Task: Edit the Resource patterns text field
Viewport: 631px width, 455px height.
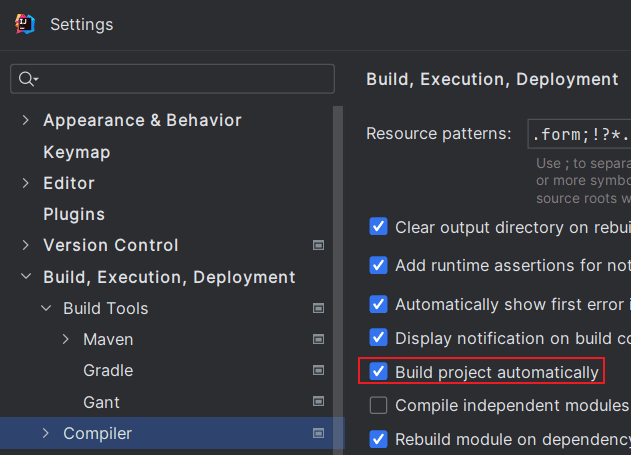Action: point(580,134)
